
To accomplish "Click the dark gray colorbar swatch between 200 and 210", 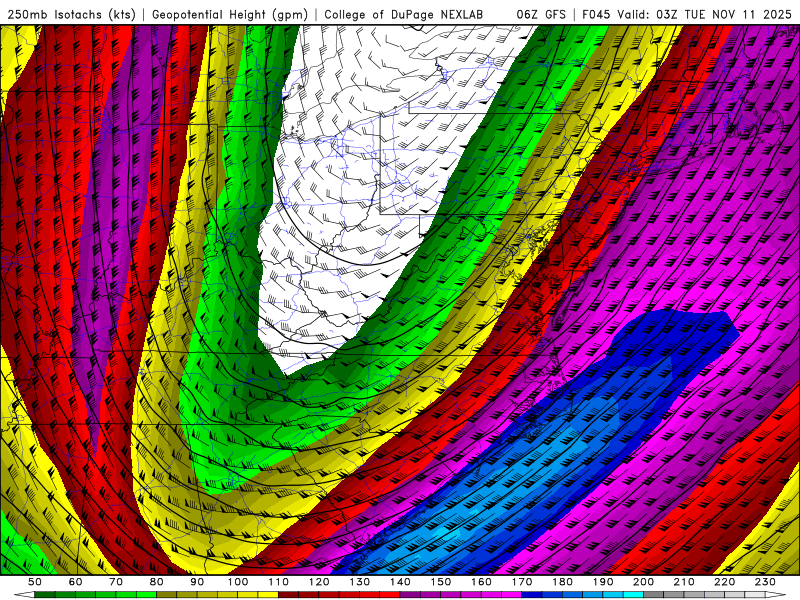I will coord(654,595).
